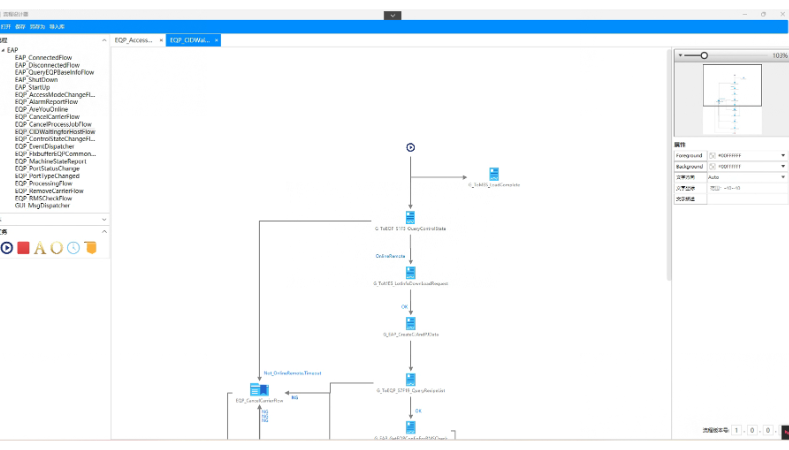
Task: Open the Auto property dropdown
Action: [783, 177]
